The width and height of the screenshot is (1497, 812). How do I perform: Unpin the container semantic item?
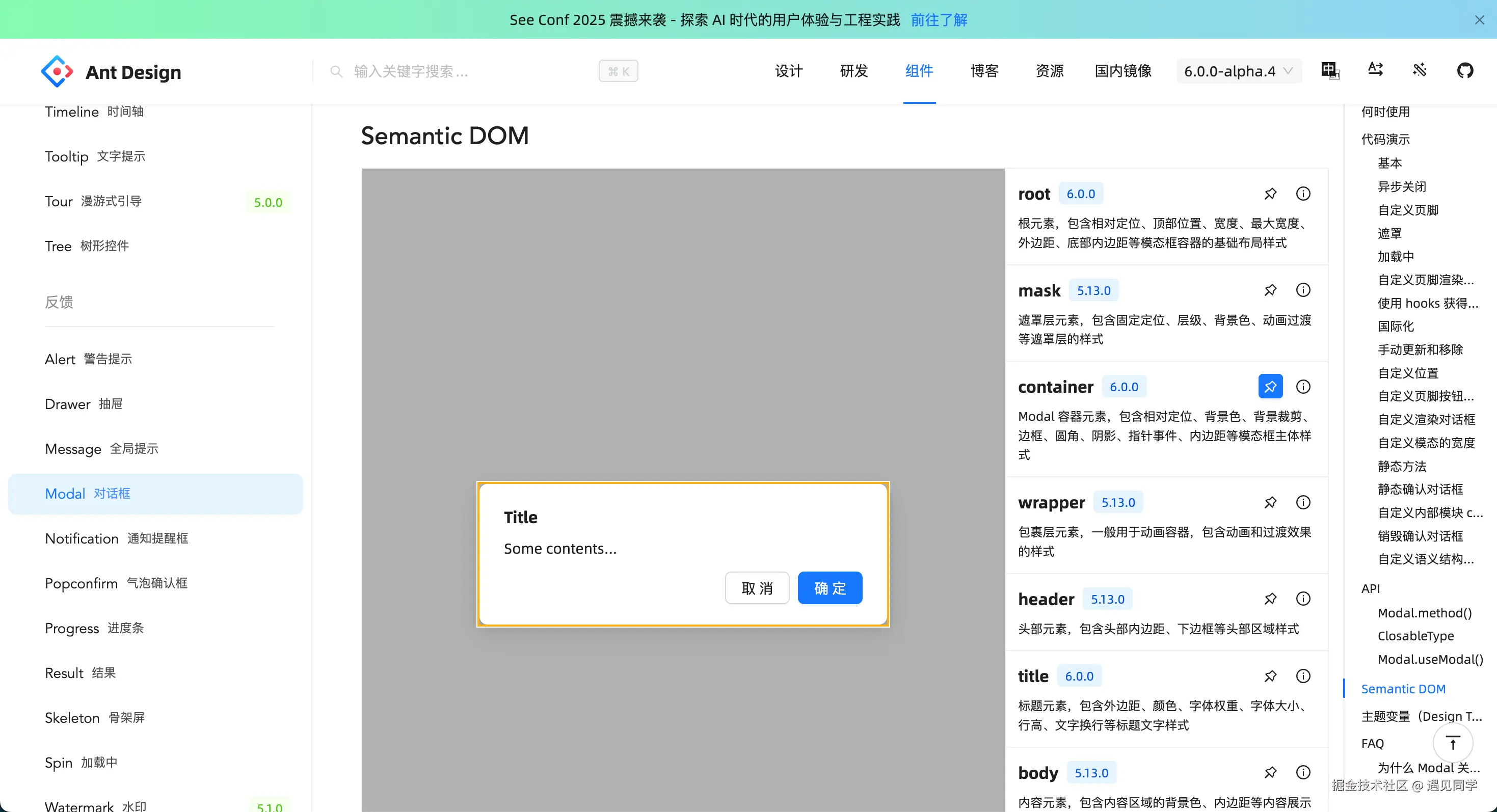point(1270,387)
